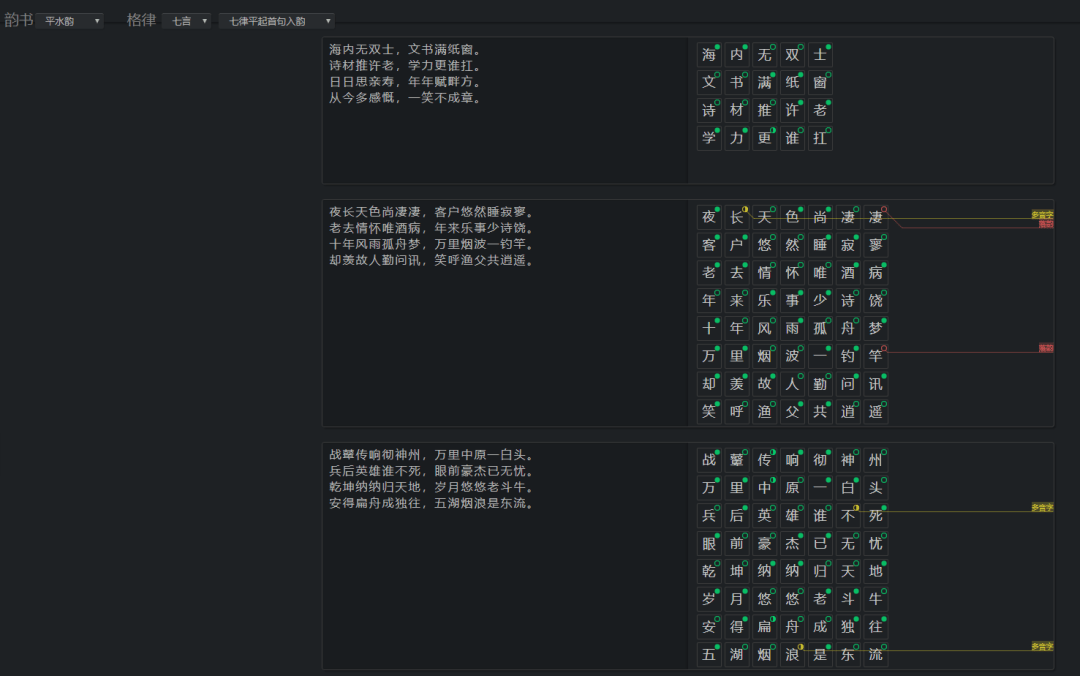Click the 多音字 tag beside 五湖烟浪 row
The image size is (1080, 676).
point(1042,646)
